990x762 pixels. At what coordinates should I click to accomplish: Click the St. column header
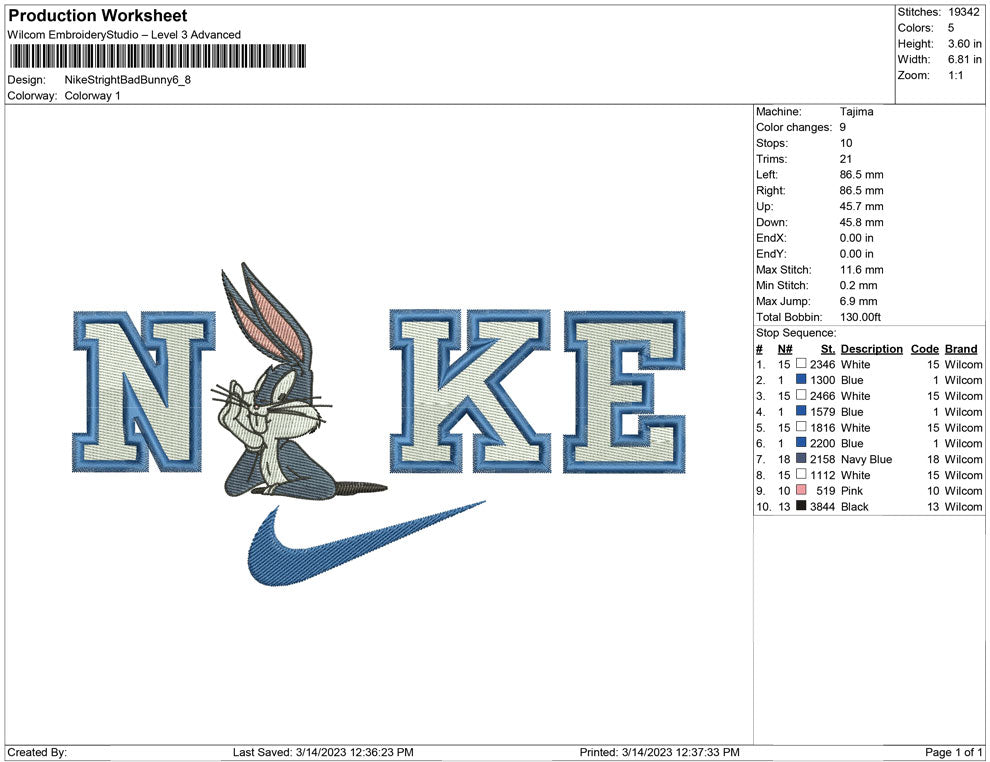pos(828,349)
